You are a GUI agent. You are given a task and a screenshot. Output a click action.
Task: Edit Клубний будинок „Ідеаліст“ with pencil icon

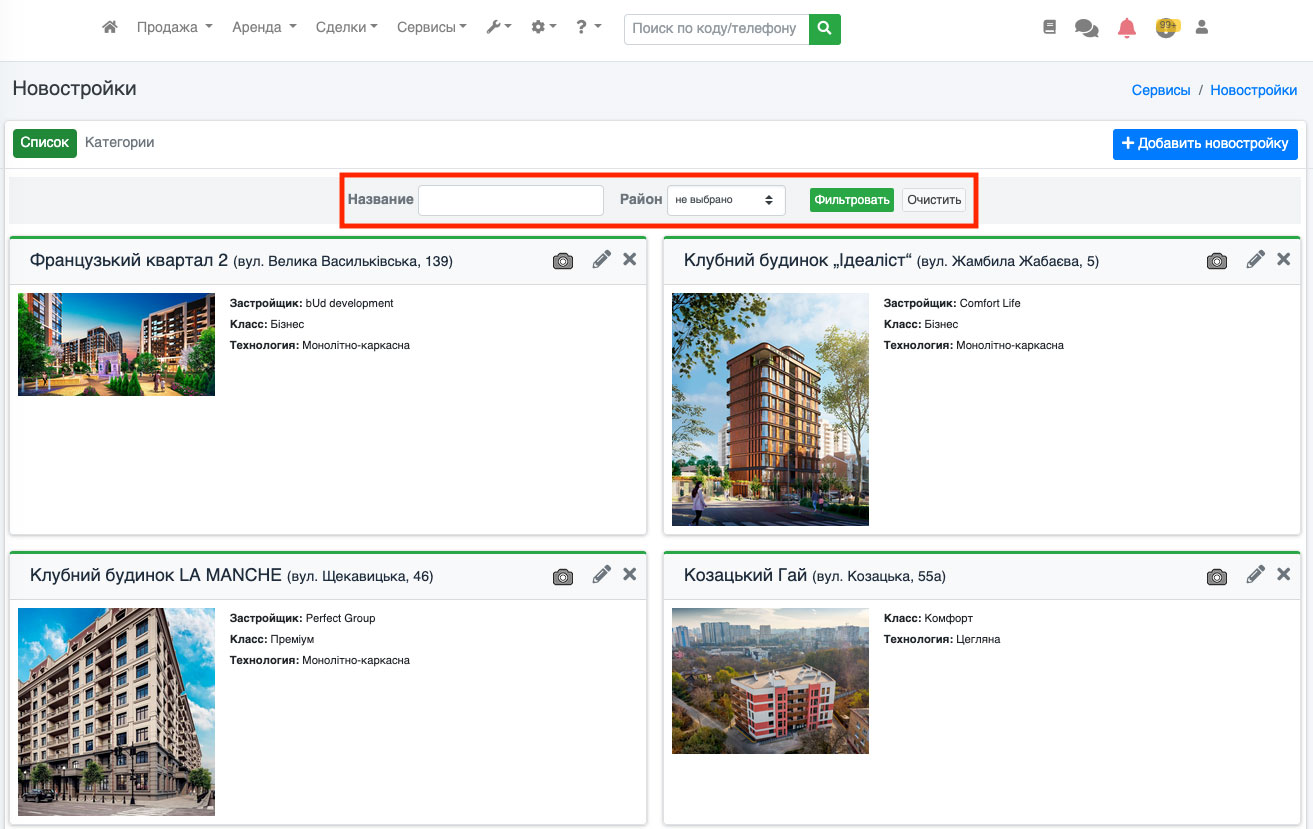pyautogui.click(x=1256, y=260)
